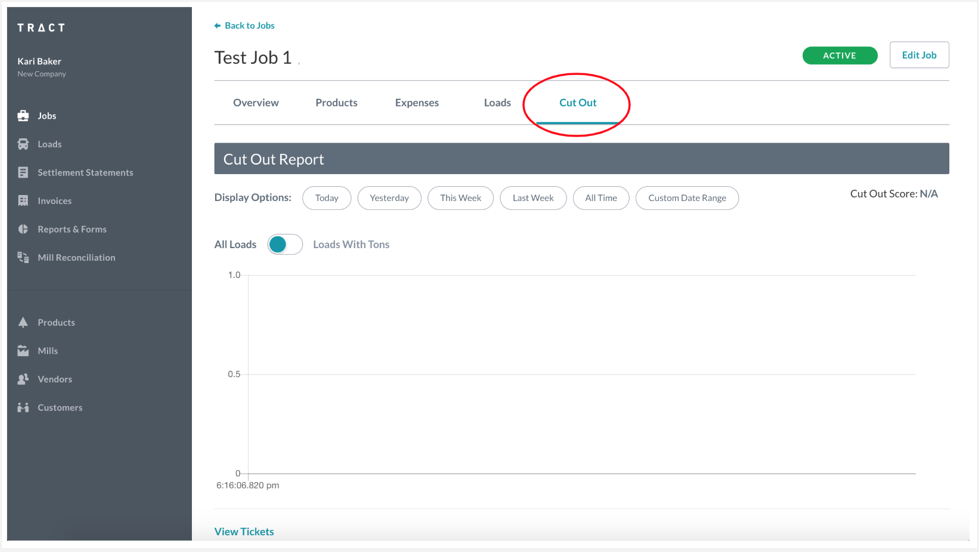Image resolution: width=979 pixels, height=552 pixels.
Task: Click the Invoices icon in sidebar
Action: pos(23,201)
